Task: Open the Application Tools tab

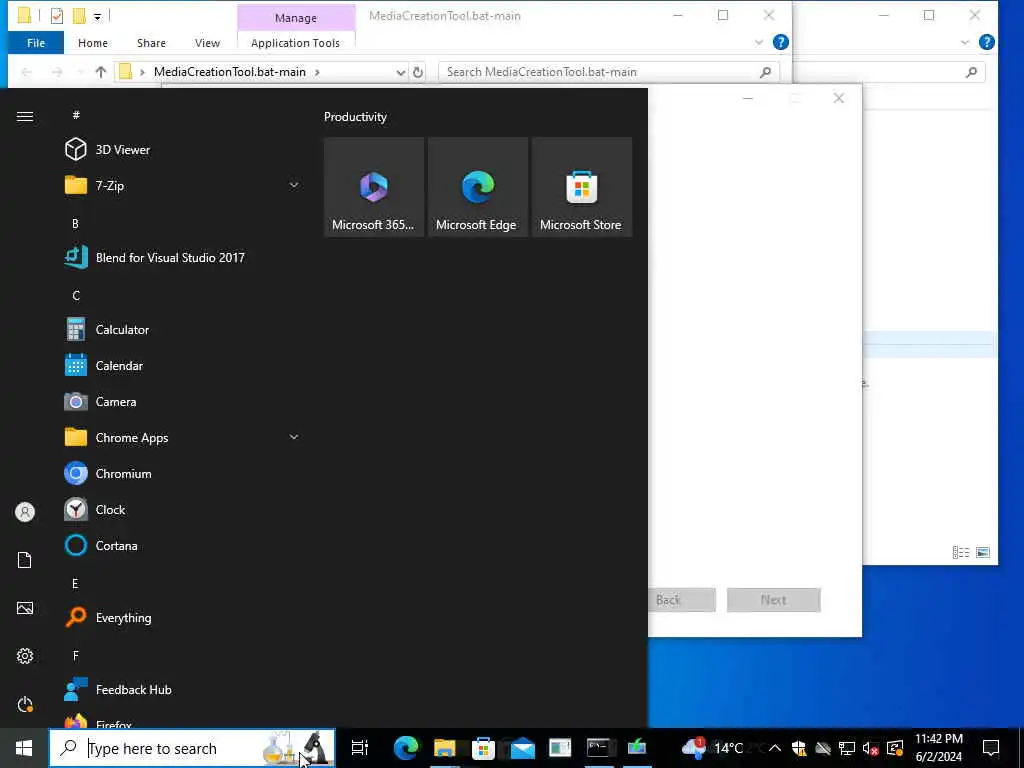Action: click(295, 42)
